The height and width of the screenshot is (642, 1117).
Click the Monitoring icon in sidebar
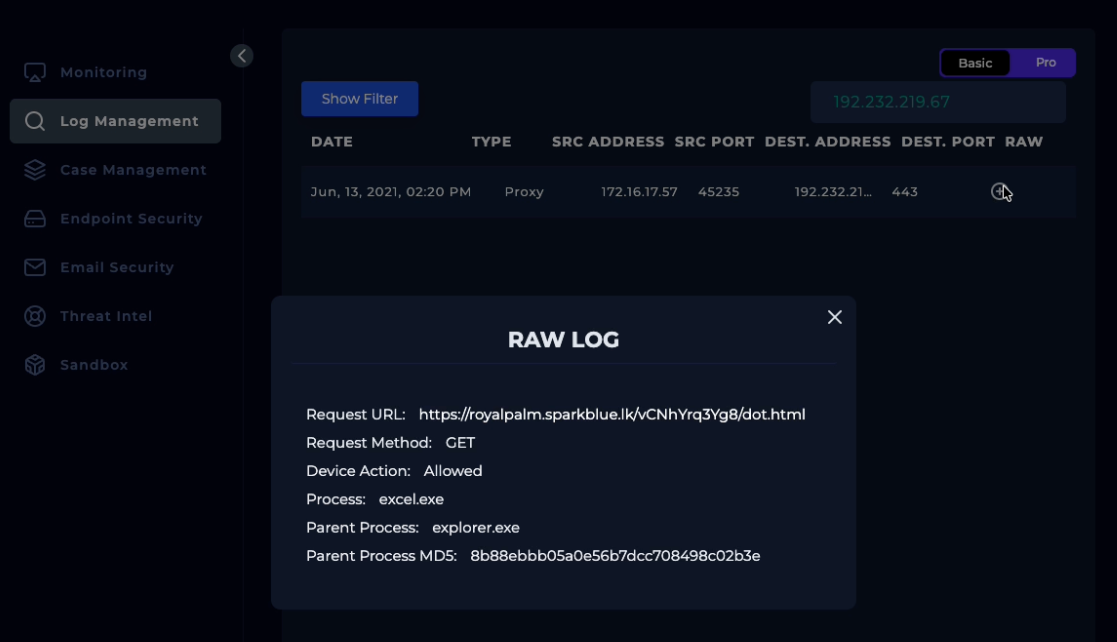click(x=35, y=73)
